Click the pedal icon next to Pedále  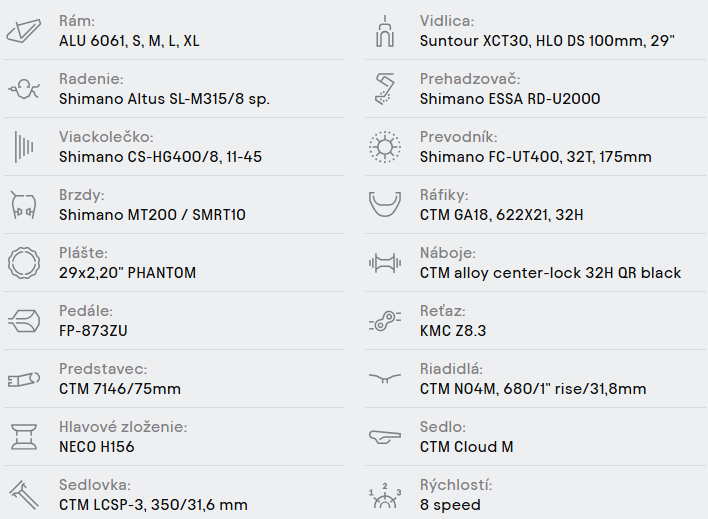(x=25, y=321)
